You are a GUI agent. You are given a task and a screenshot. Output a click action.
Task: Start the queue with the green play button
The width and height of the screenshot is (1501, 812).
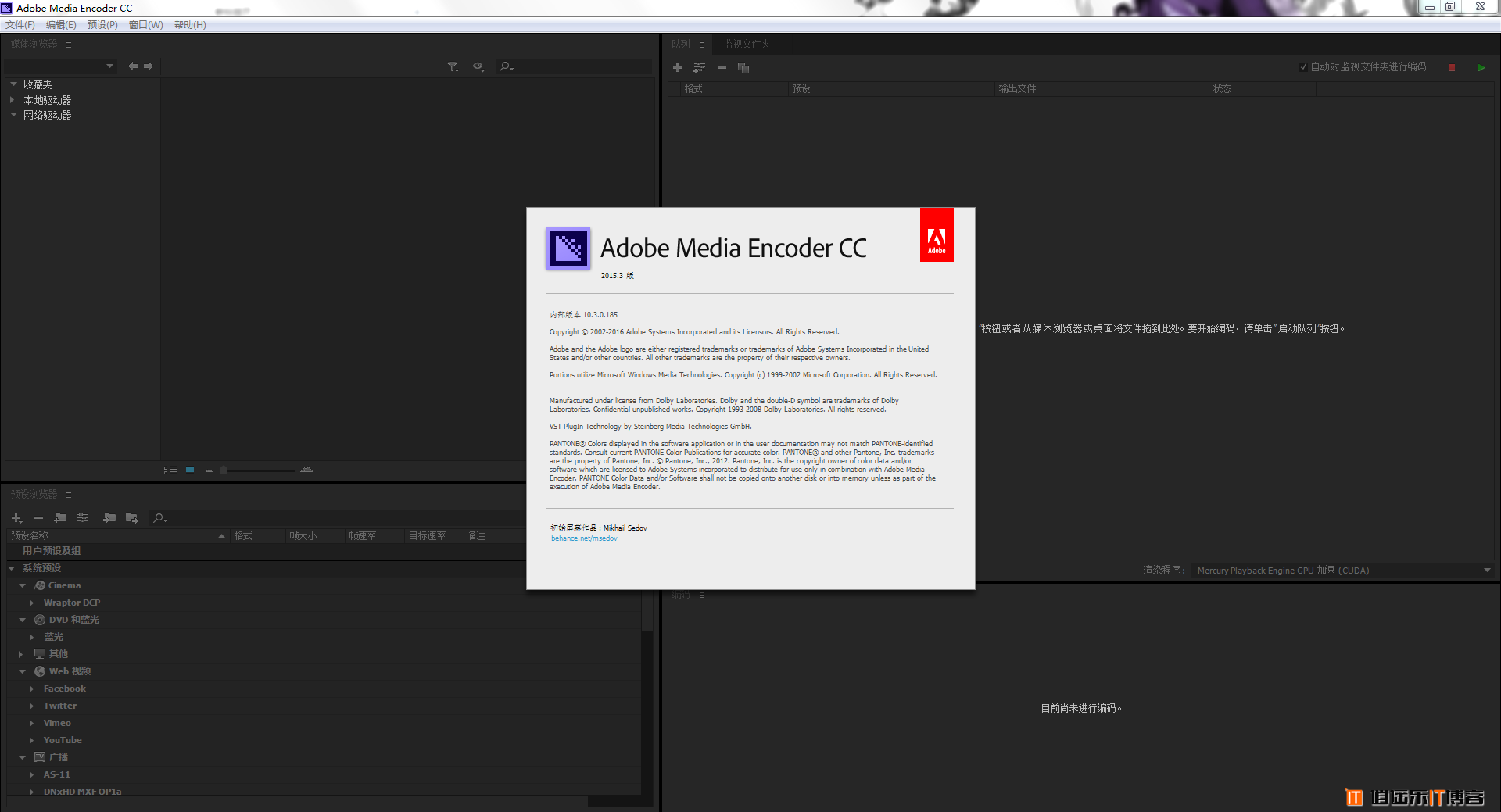(x=1481, y=68)
